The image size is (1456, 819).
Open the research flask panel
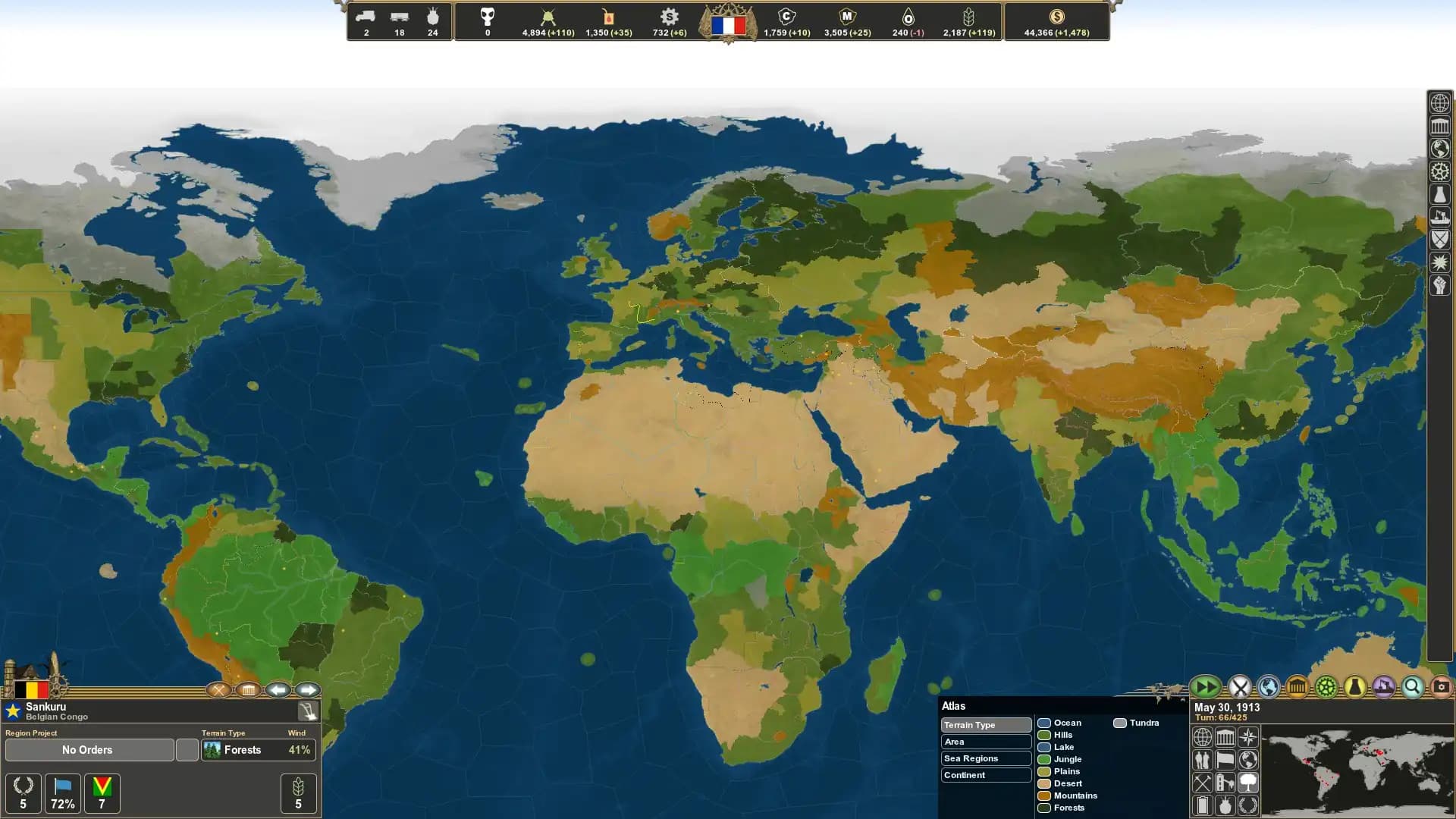1354,687
